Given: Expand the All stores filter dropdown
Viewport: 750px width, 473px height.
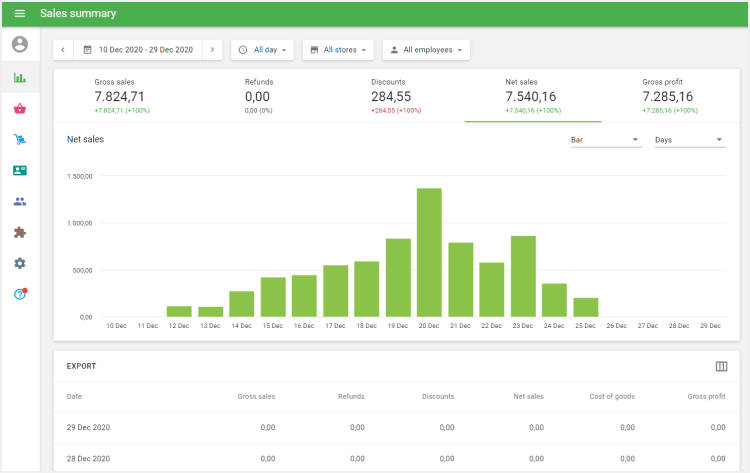Looking at the screenshot, I should click(x=339, y=50).
